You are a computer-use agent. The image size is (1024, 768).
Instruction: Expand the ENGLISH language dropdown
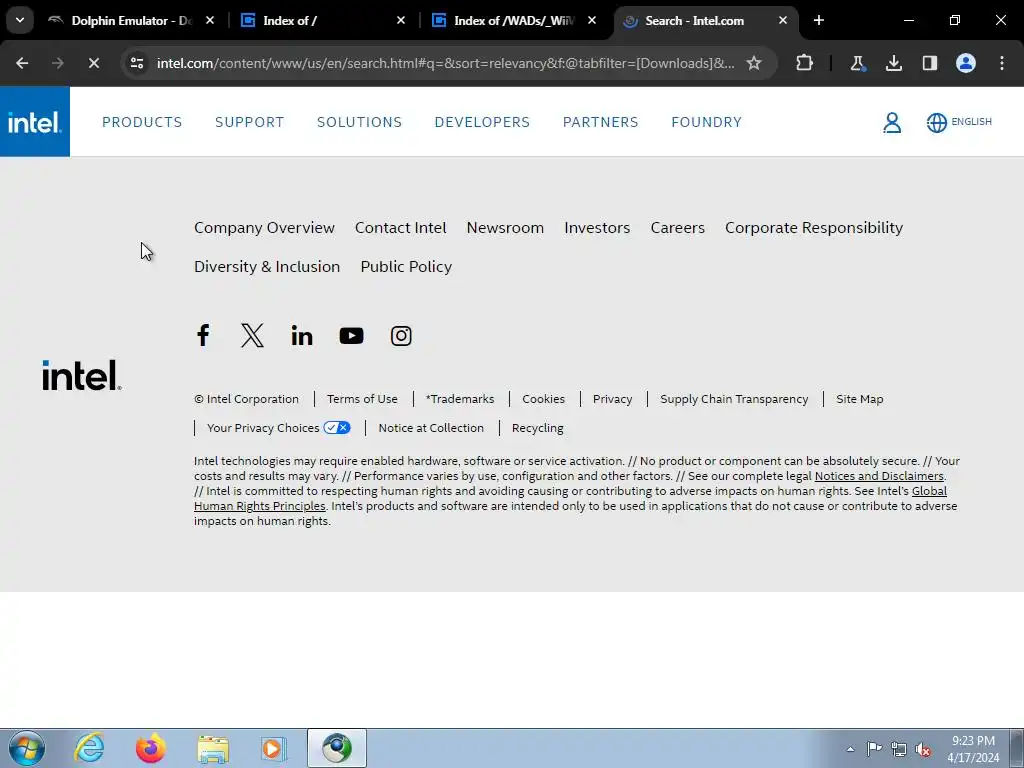click(x=971, y=121)
